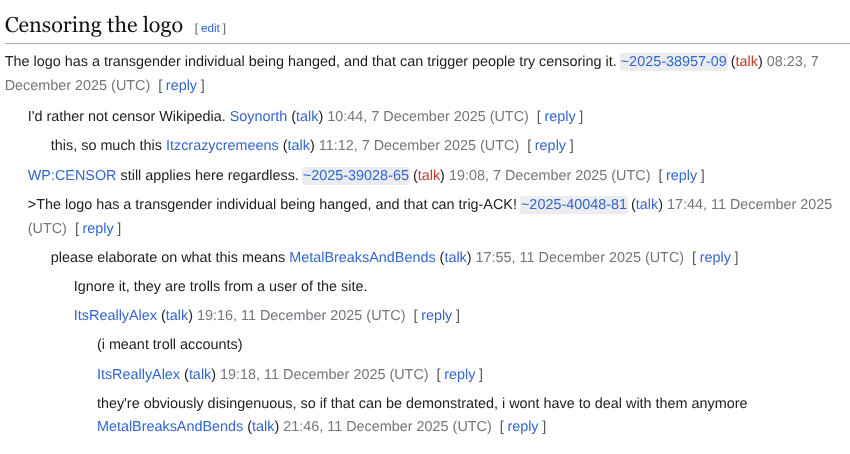The height and width of the screenshot is (454, 850).
Task: Open Soynorth's talk page
Action: coord(307,116)
